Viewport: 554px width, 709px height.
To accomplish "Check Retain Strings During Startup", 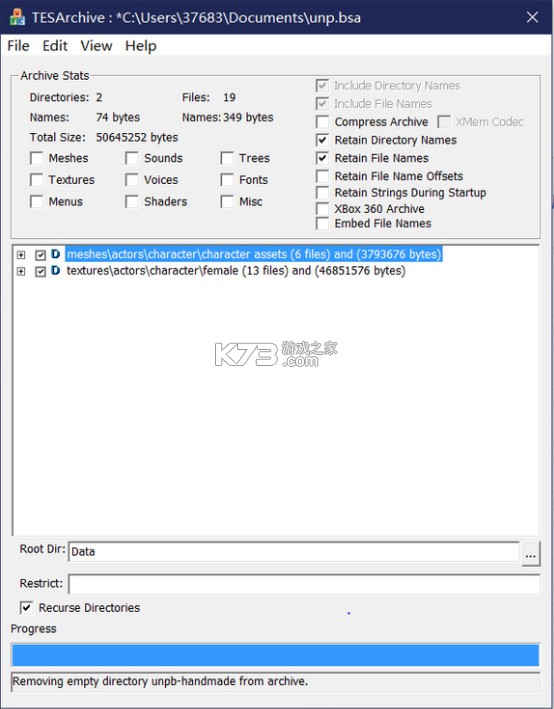I will (x=322, y=193).
